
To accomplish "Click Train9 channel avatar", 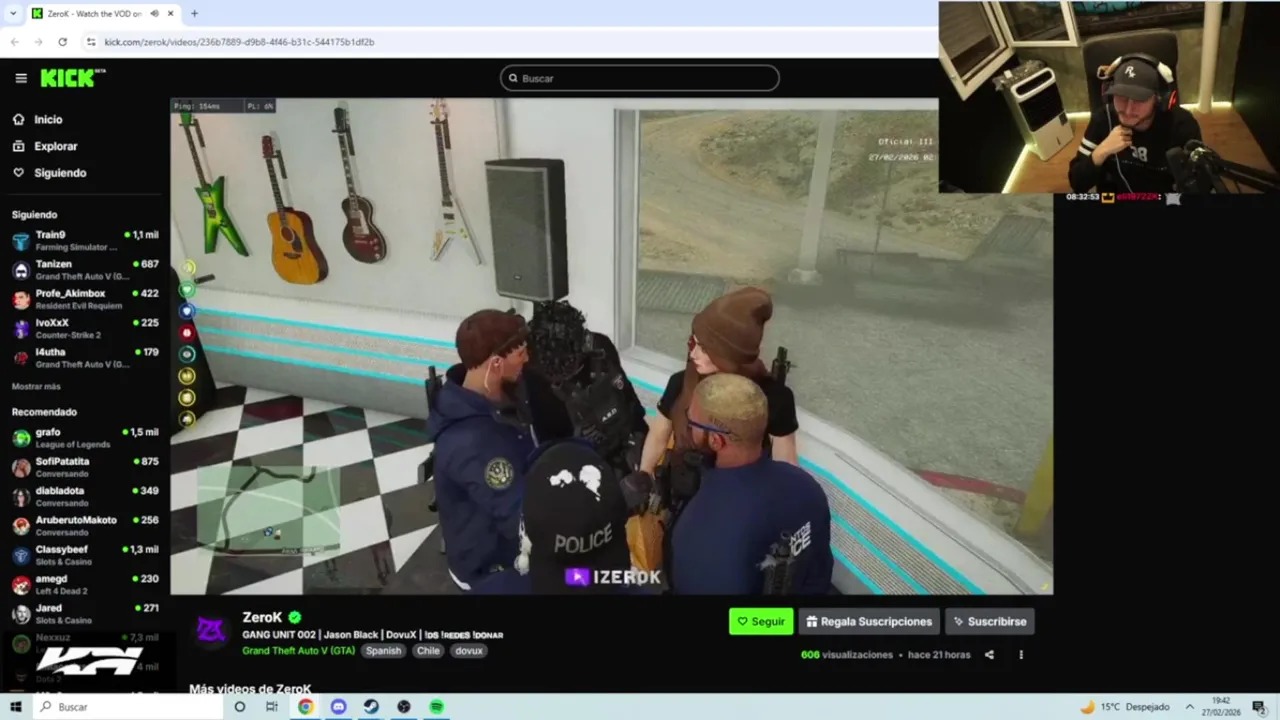I will 21,241.
